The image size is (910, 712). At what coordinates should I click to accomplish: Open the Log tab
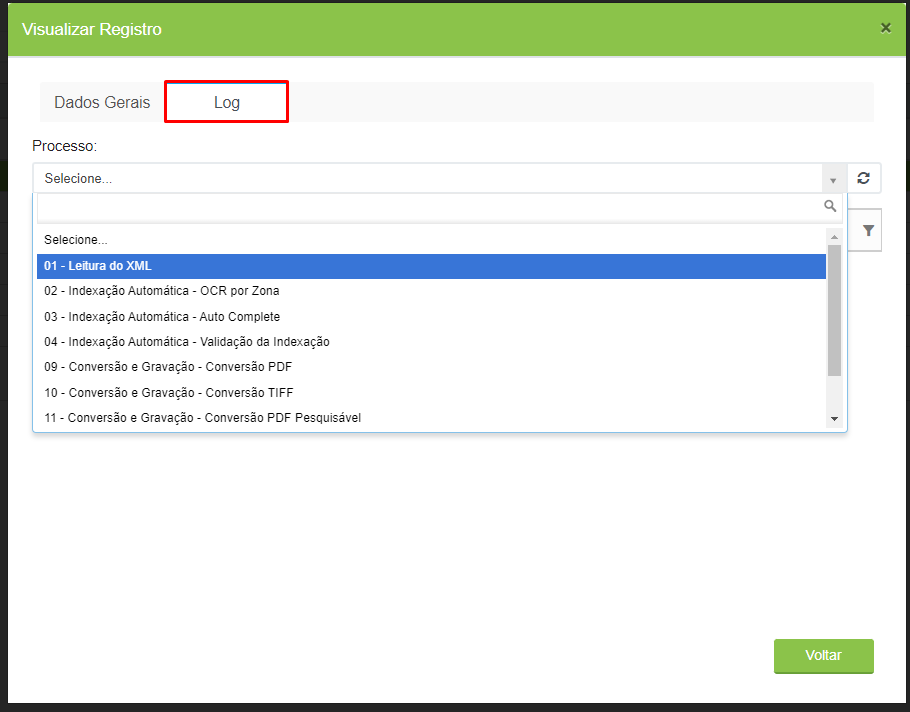[226, 102]
